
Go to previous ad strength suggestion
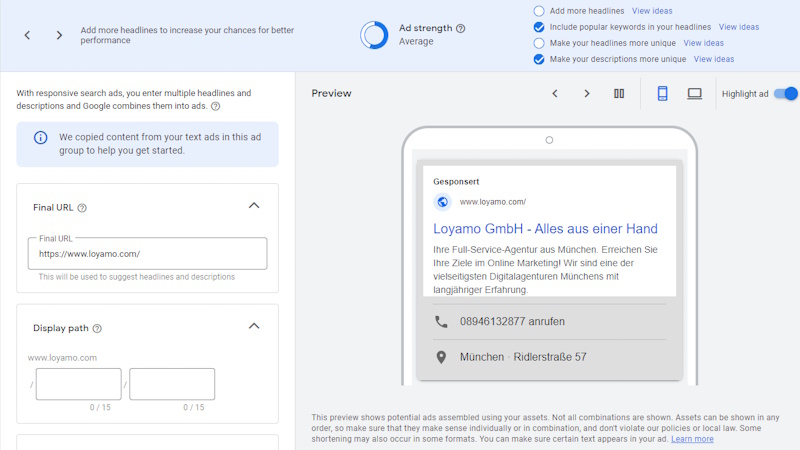(28, 35)
